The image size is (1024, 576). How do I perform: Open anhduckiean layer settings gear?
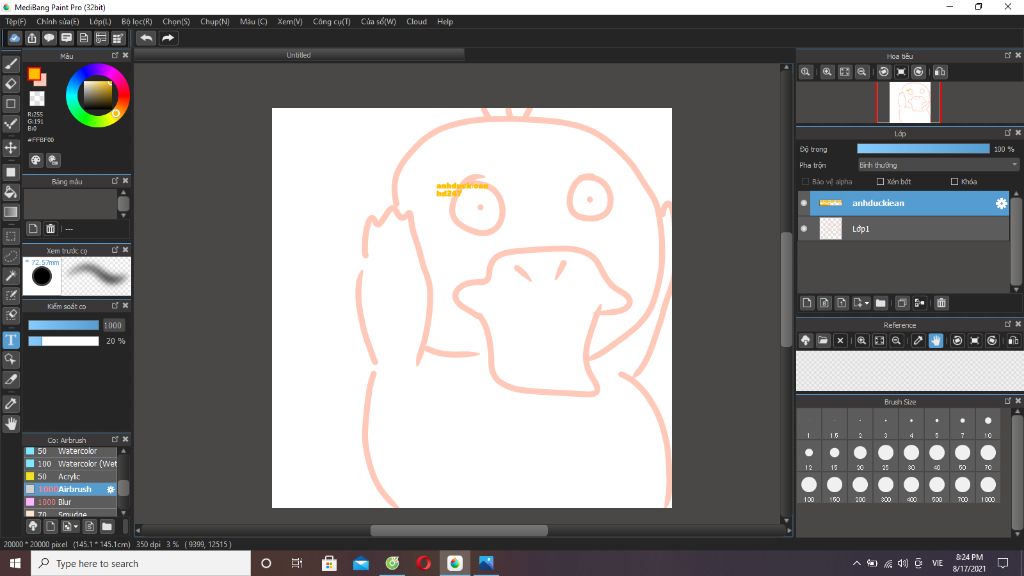1001,203
